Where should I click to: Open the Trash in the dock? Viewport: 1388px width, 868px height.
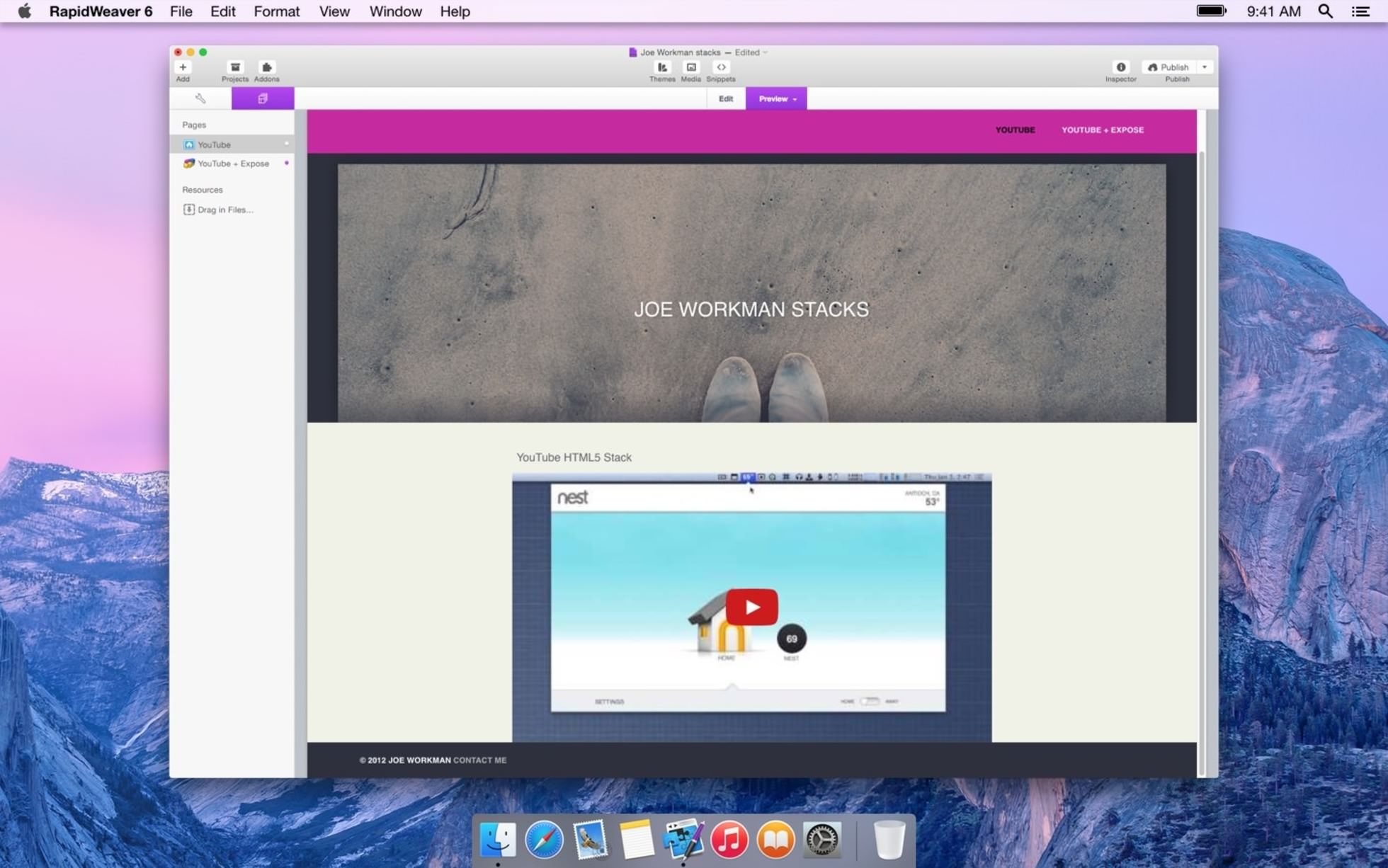(x=889, y=840)
